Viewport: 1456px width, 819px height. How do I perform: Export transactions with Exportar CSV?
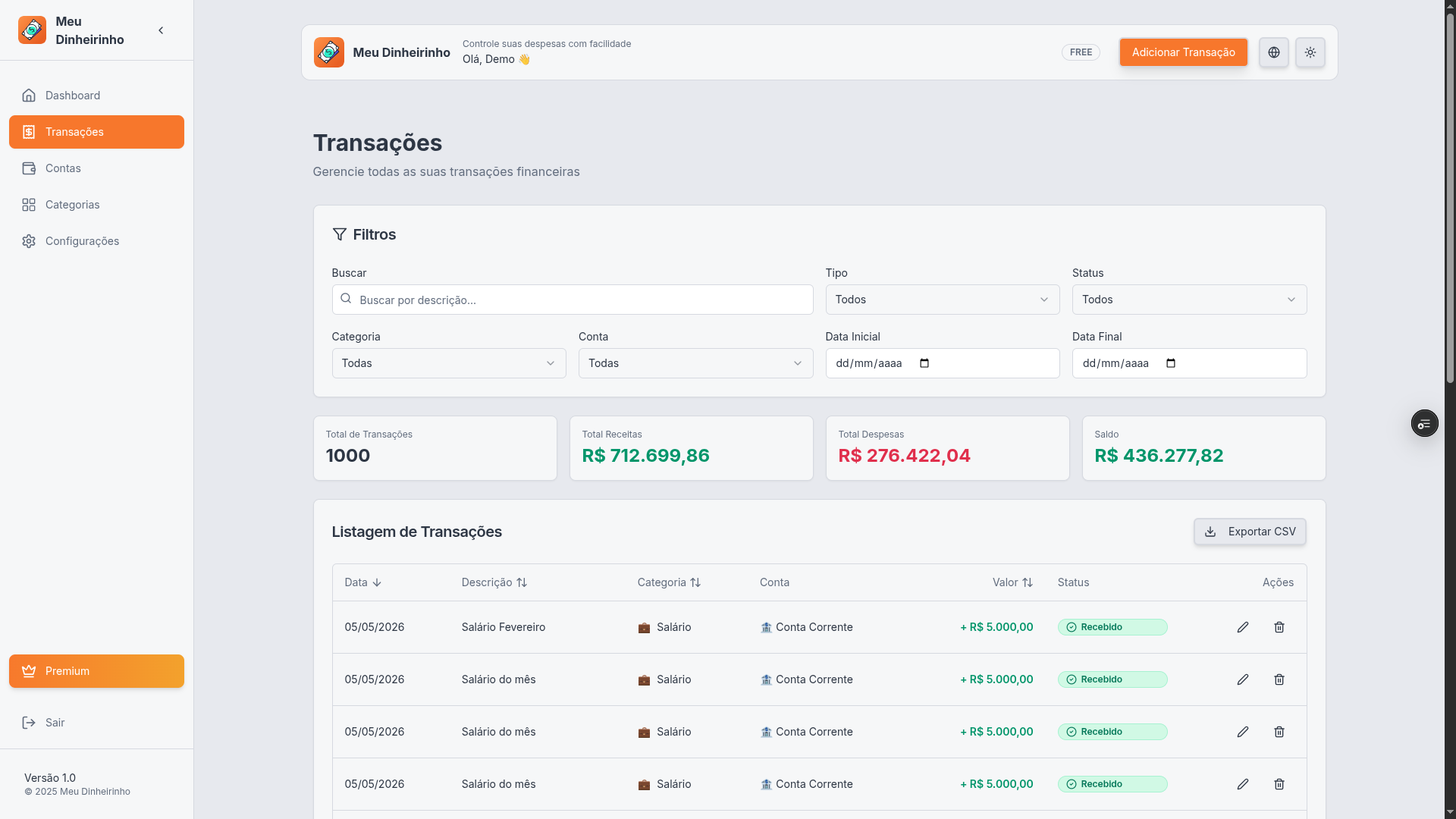(1250, 532)
